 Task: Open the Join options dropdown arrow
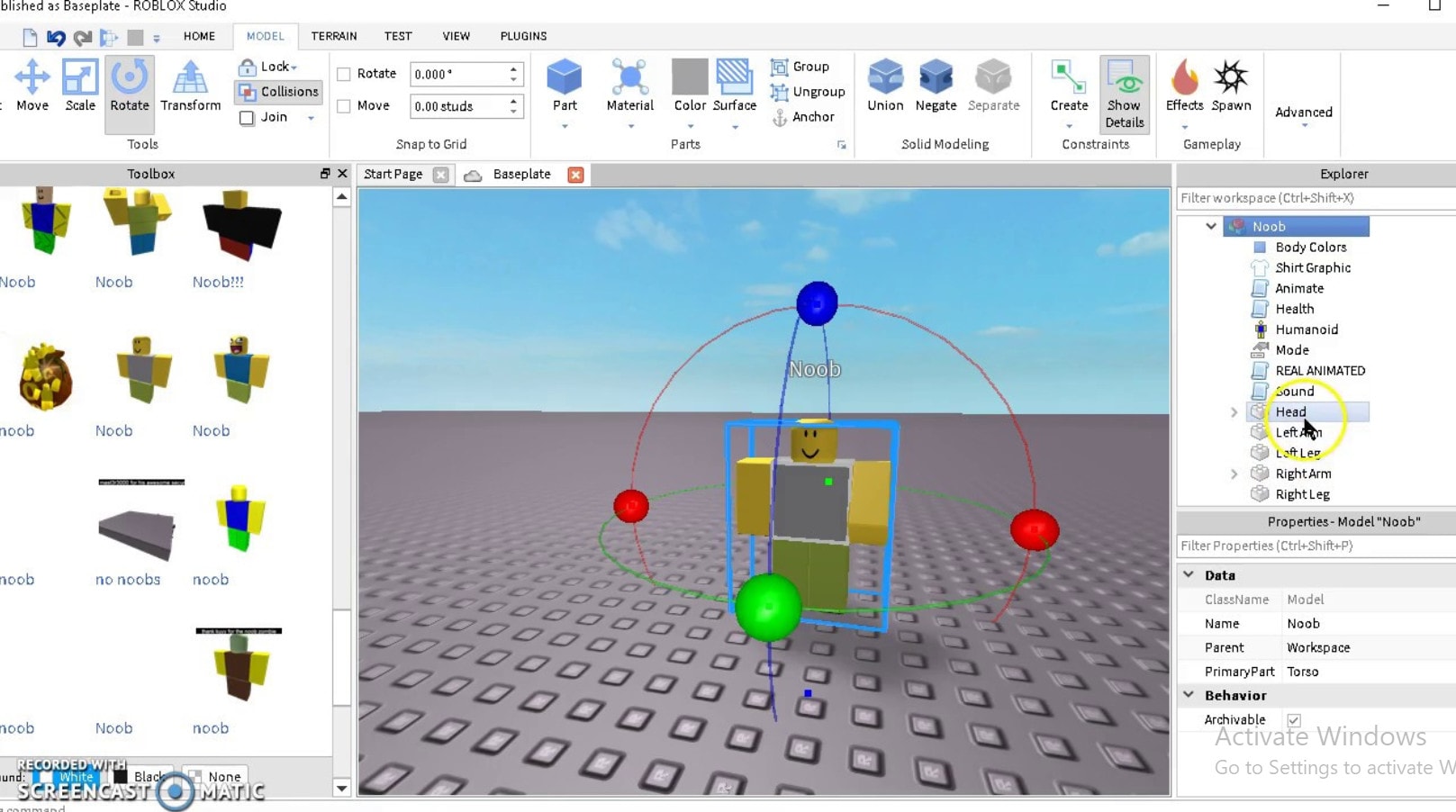(x=312, y=118)
